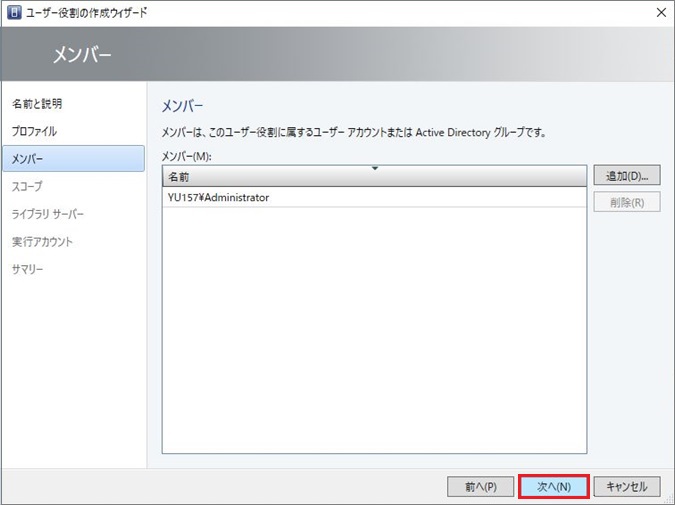Jump to the スコープ step
Image resolution: width=675 pixels, height=505 pixels.
tap(27, 186)
